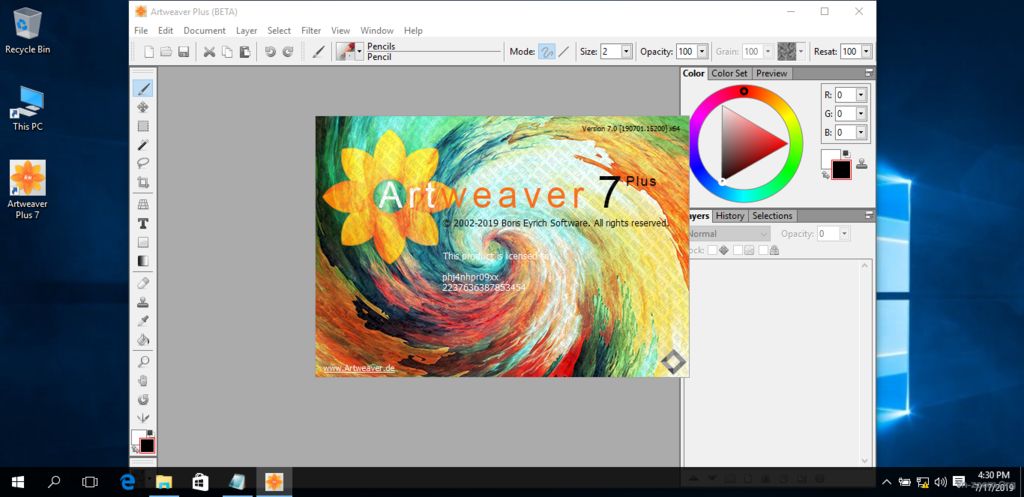
Task: Select the Lasso tool
Action: (143, 164)
